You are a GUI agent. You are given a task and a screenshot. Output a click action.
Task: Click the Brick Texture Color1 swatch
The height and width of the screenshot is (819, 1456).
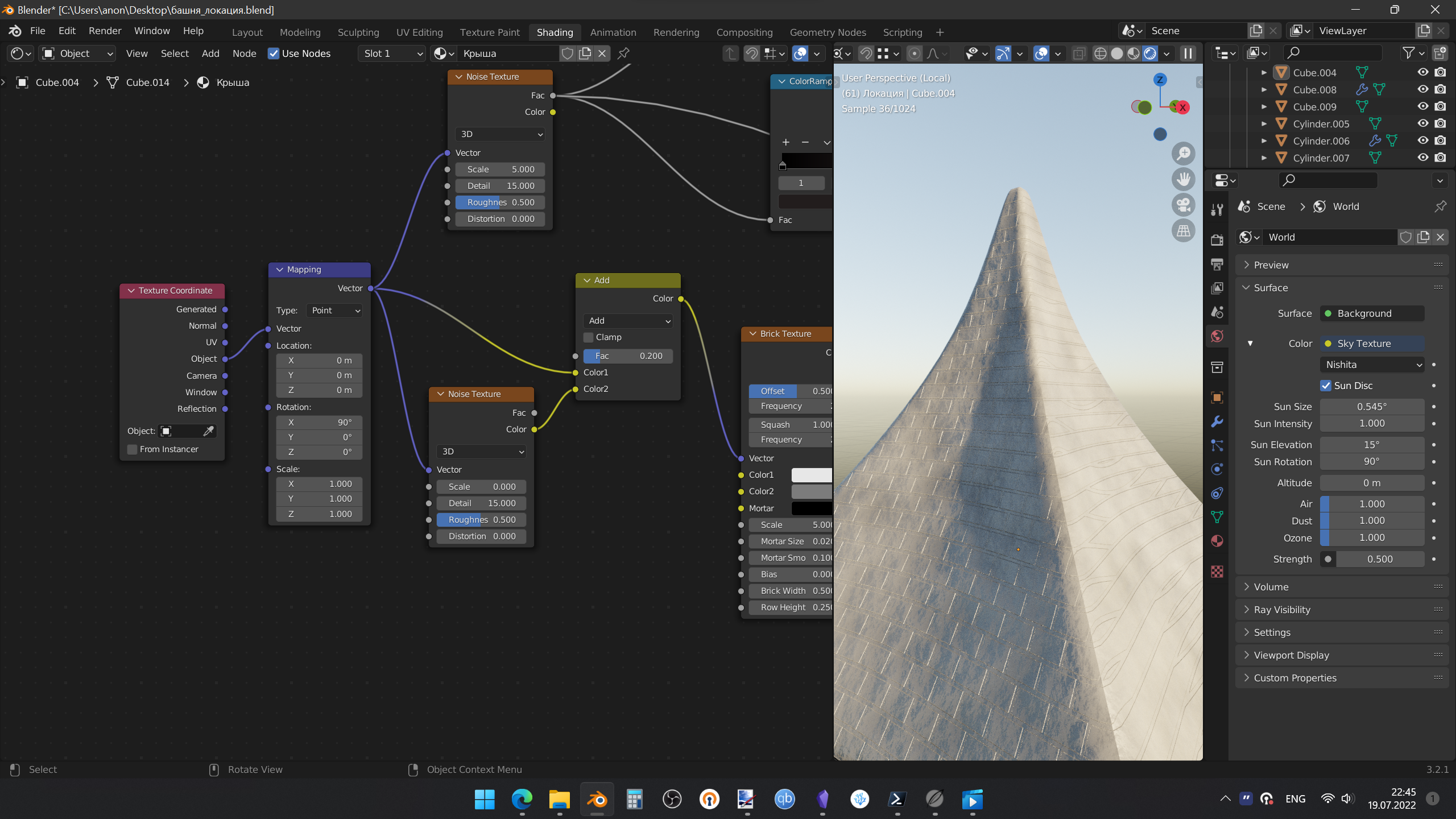[812, 475]
